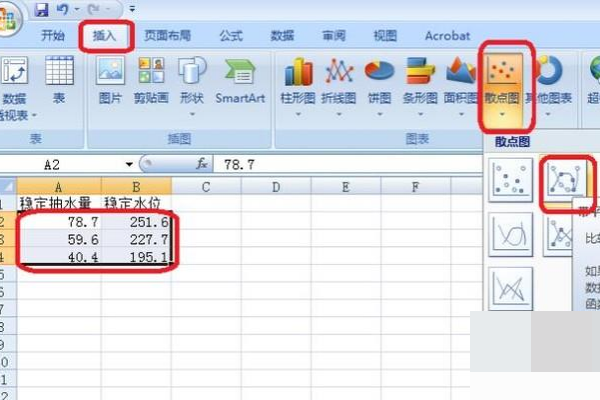Screen dimensions: 600x400
Task: Click the 散点图 scatter chart icon
Action: coord(502,69)
